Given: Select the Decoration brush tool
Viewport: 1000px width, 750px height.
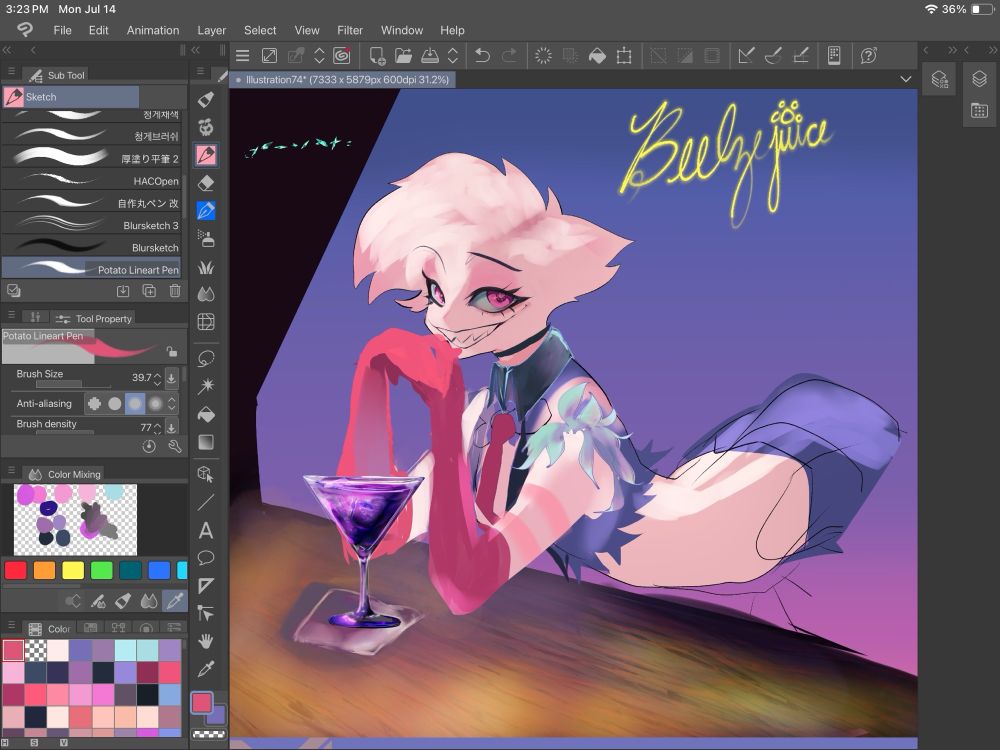Looking at the screenshot, I should click(206, 267).
